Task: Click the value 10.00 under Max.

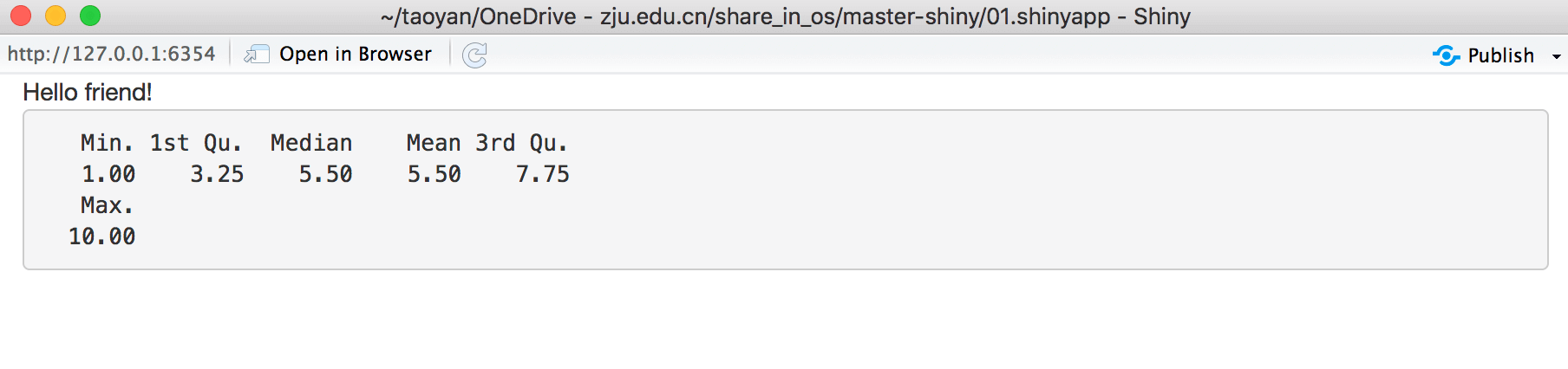Action: [102, 236]
